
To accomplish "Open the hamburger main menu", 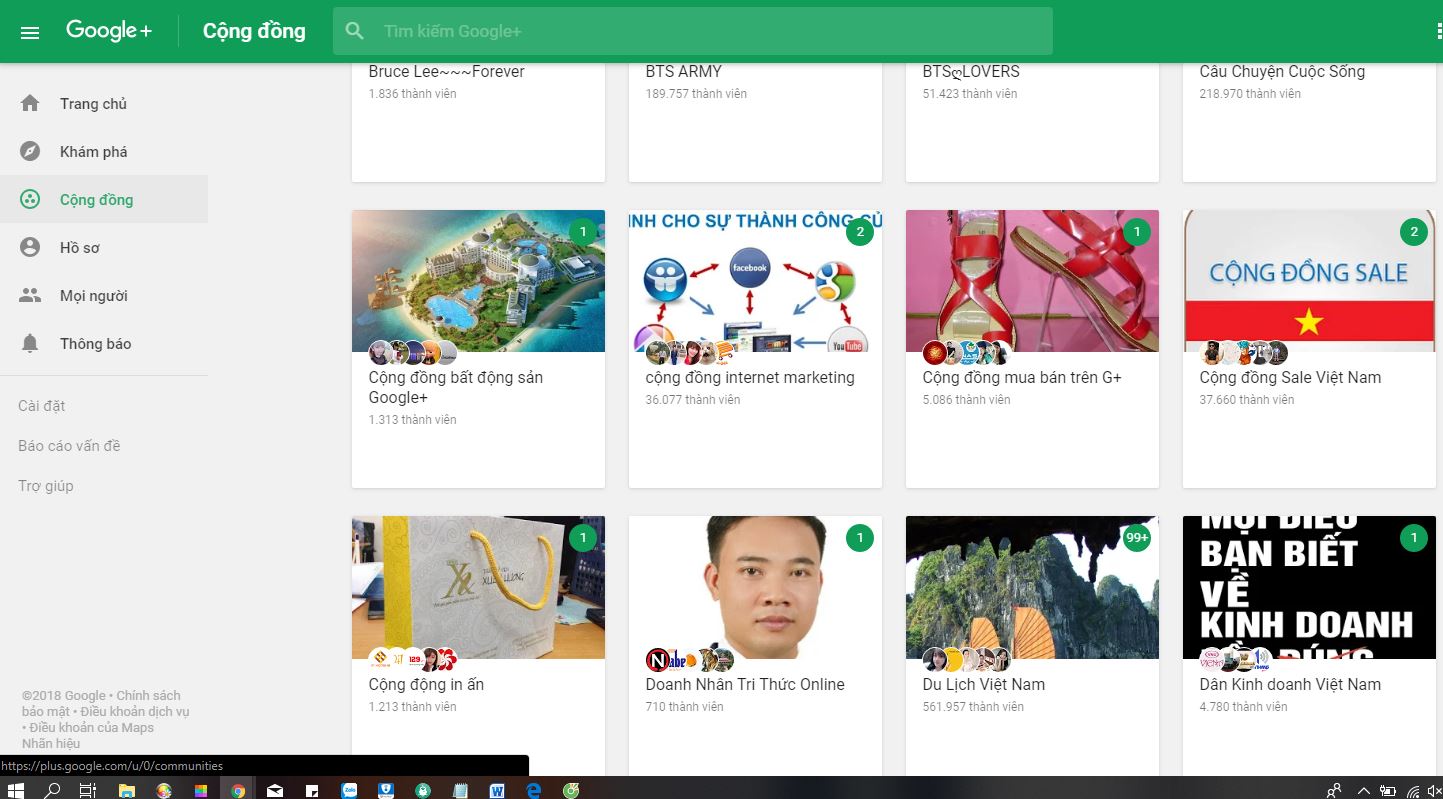I will pos(30,32).
